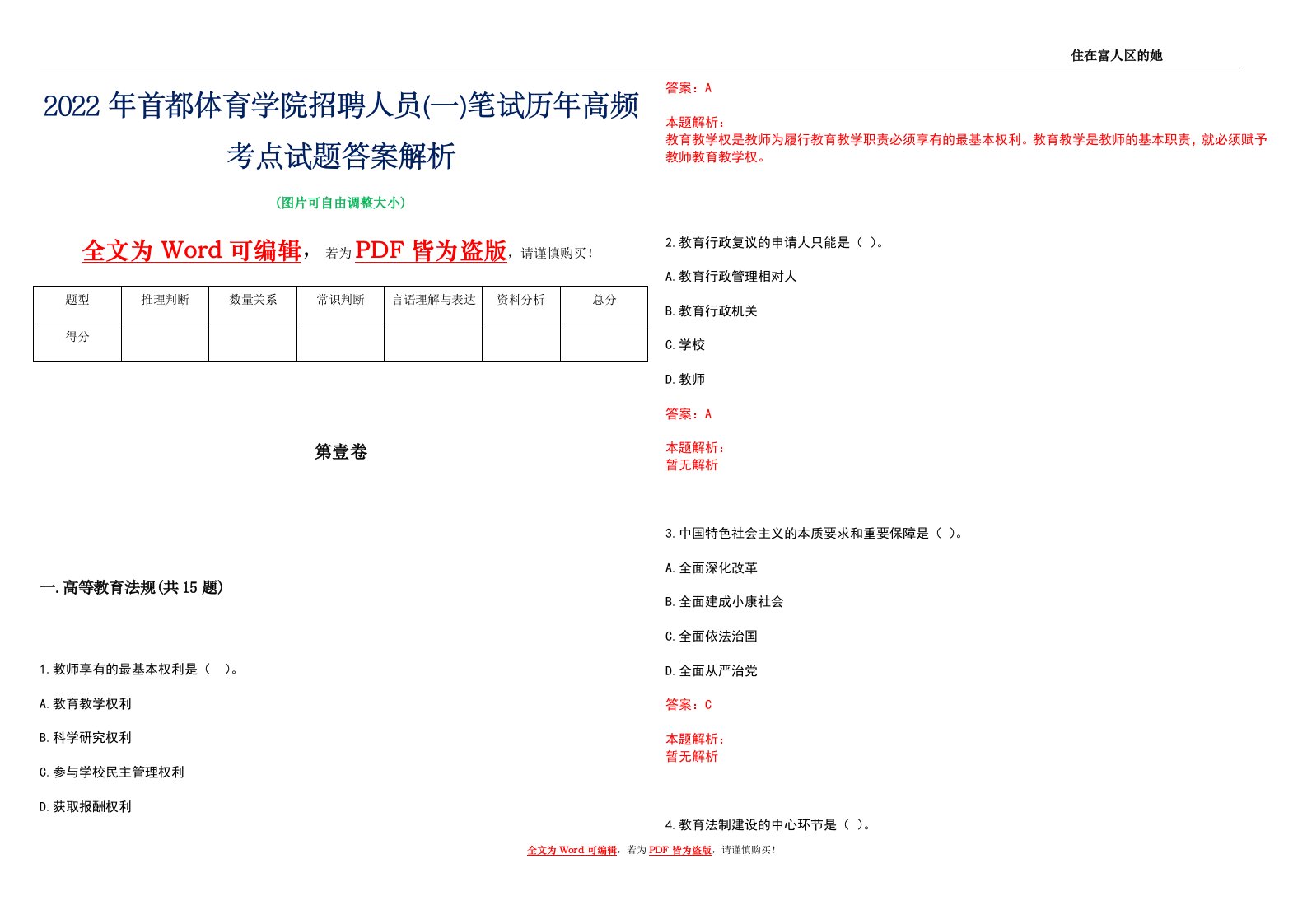Click the header text 住在富人区的她
The width and height of the screenshot is (1307, 924).
1116,55
